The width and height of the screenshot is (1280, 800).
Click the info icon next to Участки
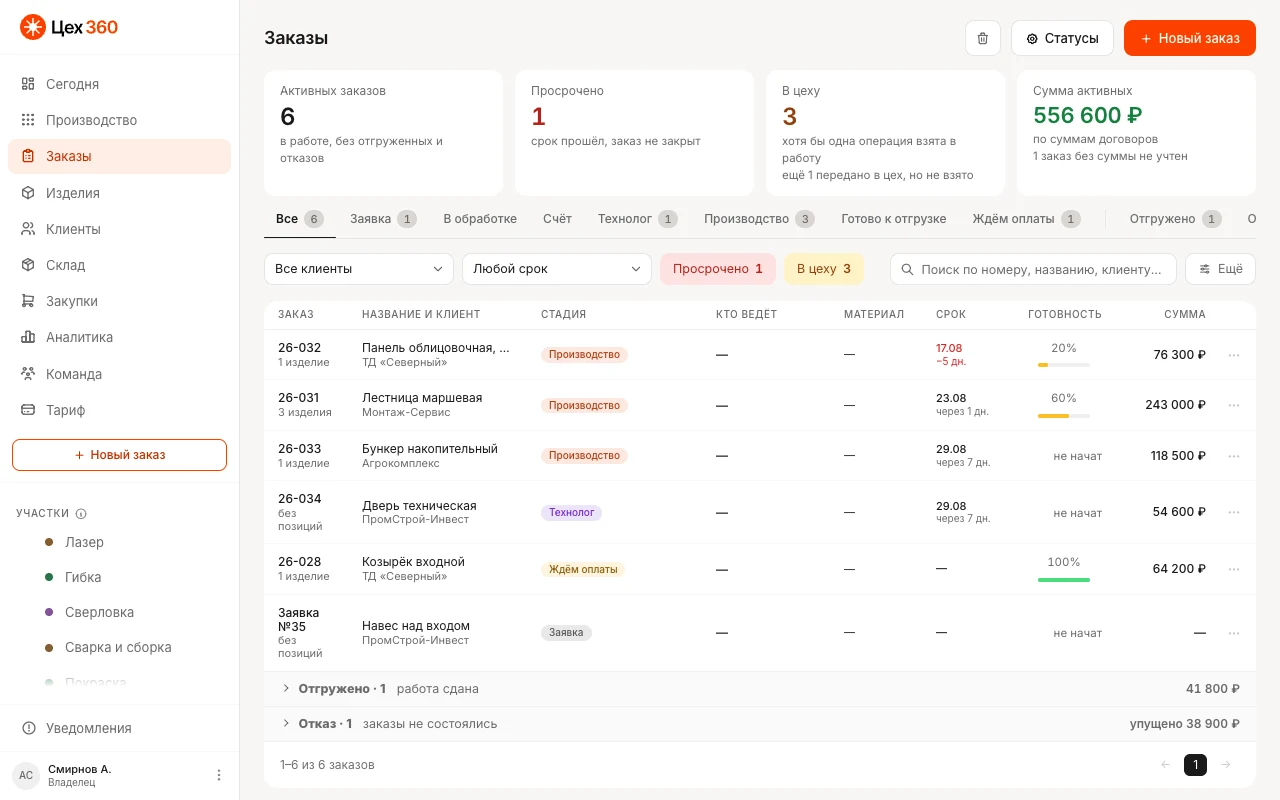[81, 514]
